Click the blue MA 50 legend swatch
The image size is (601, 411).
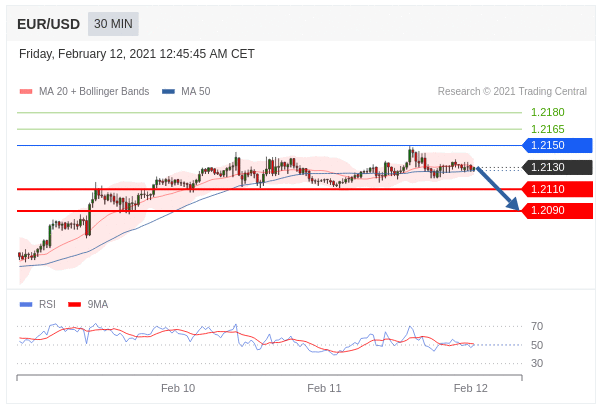[168, 92]
